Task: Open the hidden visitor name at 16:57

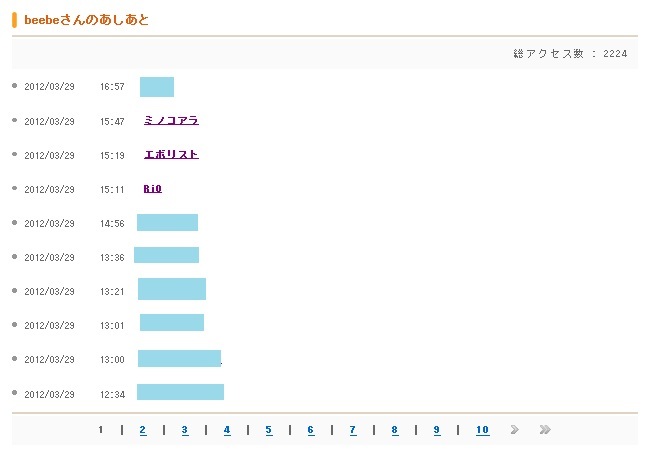Action: point(157,87)
